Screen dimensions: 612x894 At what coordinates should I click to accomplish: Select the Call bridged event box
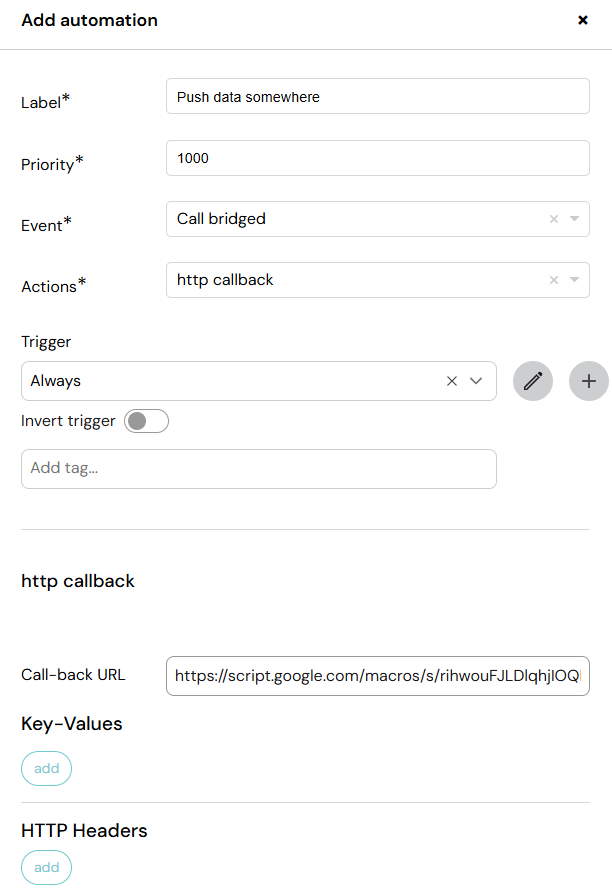click(x=378, y=219)
